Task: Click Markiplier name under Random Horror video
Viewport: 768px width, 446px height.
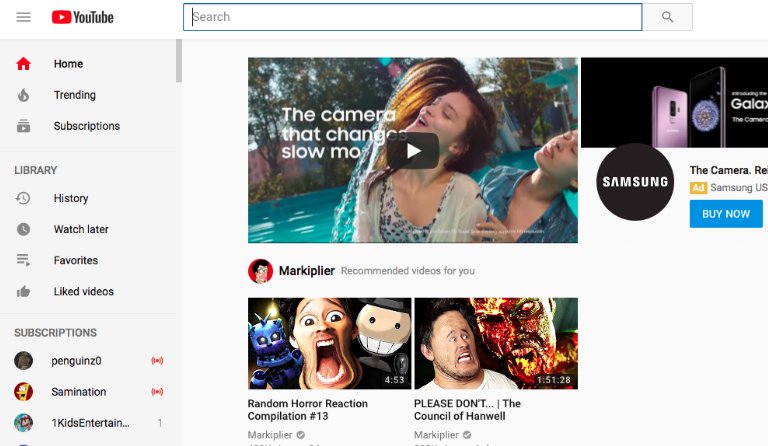Action: click(x=270, y=435)
